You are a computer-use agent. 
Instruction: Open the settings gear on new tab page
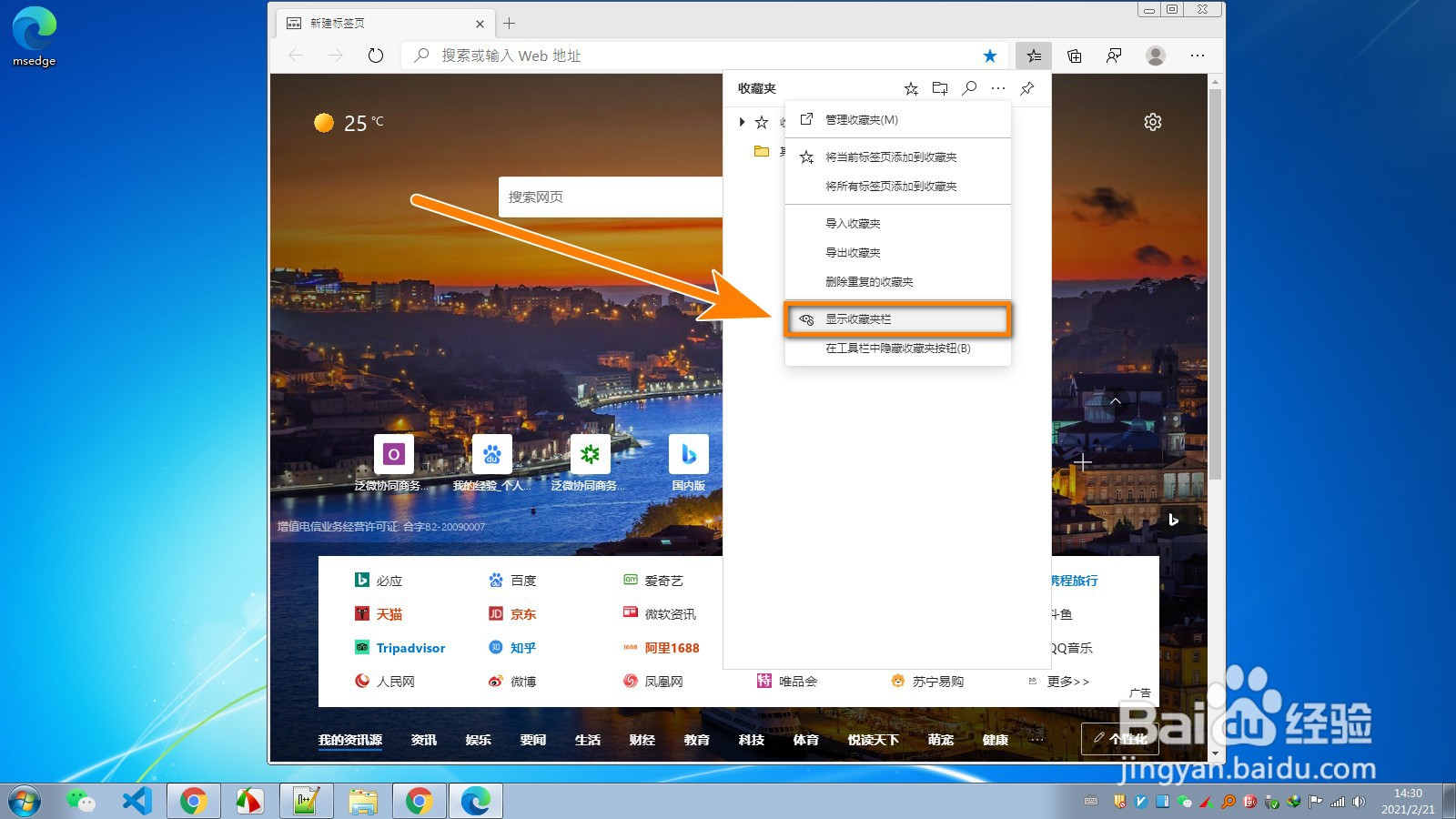click(x=1153, y=121)
